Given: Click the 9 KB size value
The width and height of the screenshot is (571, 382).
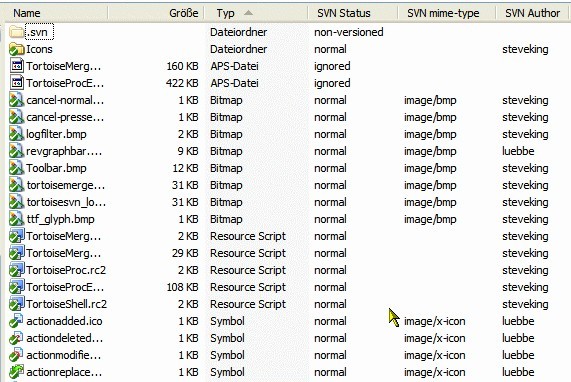Looking at the screenshot, I should point(188,151).
